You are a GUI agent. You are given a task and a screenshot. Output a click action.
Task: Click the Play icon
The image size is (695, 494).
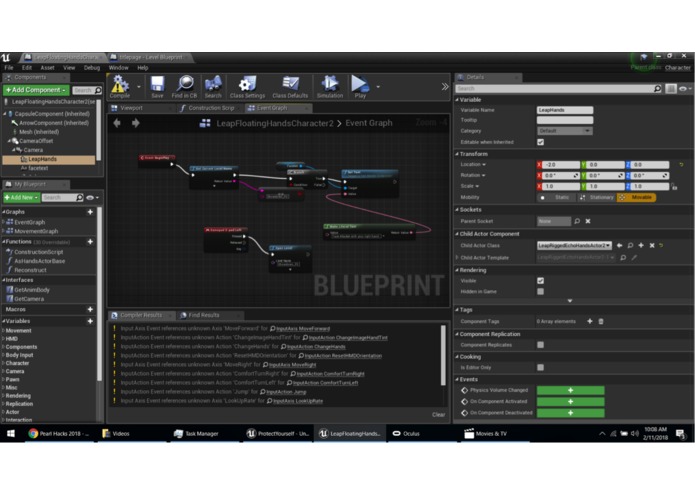coord(360,86)
